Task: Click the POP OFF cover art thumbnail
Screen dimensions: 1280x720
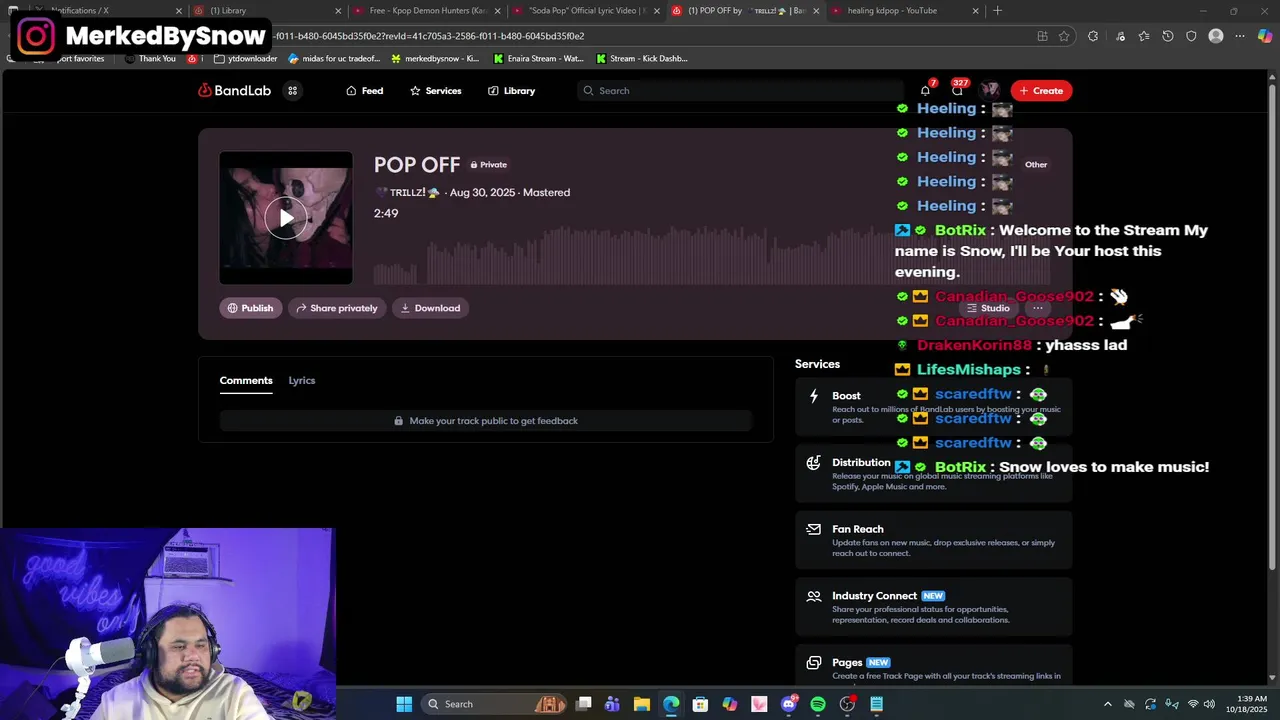Action: click(x=286, y=218)
